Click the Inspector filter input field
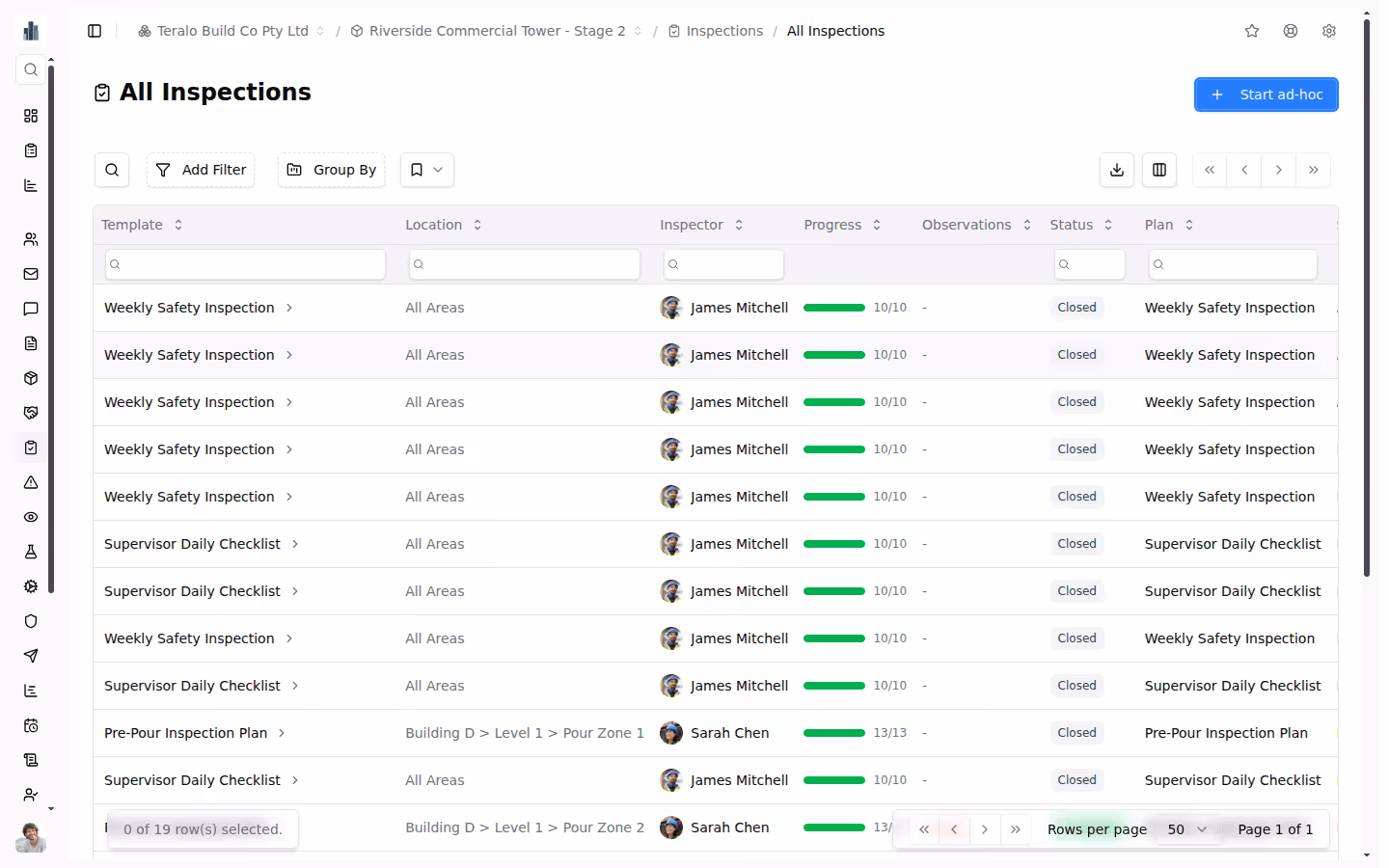This screenshot has height=868, width=1389. tap(724, 264)
